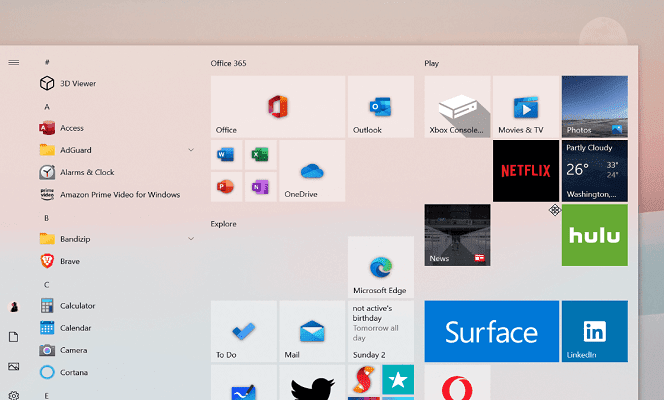
Task: Open the OneDrive tile
Action: (x=311, y=171)
